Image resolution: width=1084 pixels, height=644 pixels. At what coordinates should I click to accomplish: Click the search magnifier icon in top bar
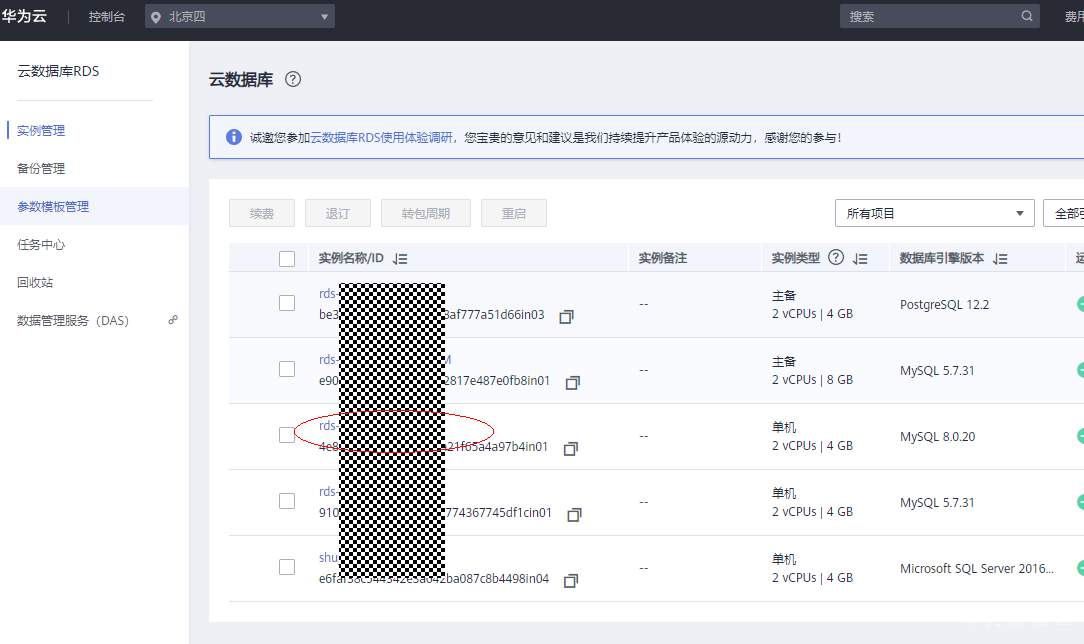tap(1027, 16)
